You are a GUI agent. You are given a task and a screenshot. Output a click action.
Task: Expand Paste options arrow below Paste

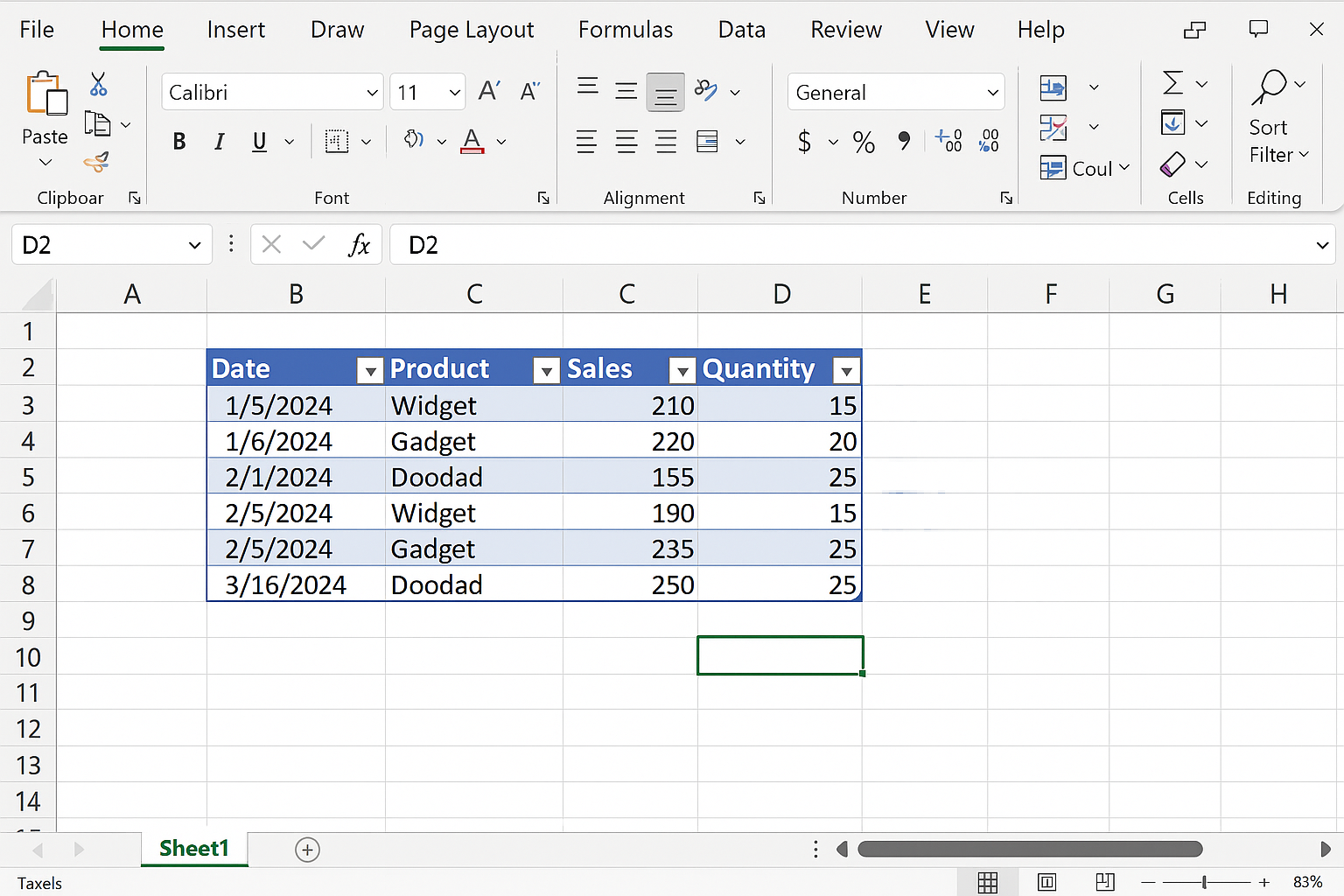(45, 162)
